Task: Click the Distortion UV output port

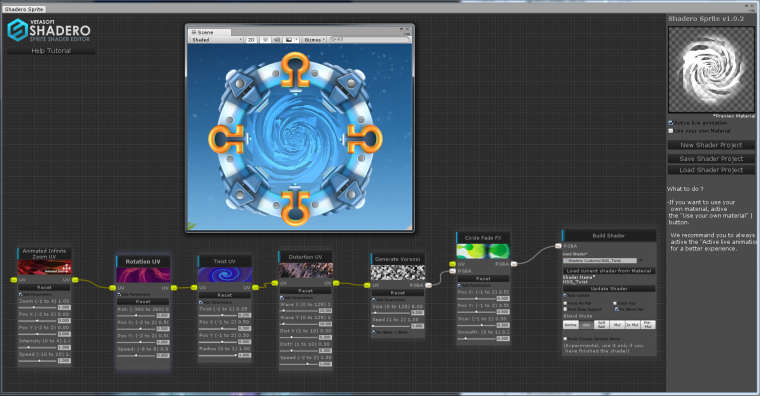Action: pyautogui.click(x=336, y=283)
